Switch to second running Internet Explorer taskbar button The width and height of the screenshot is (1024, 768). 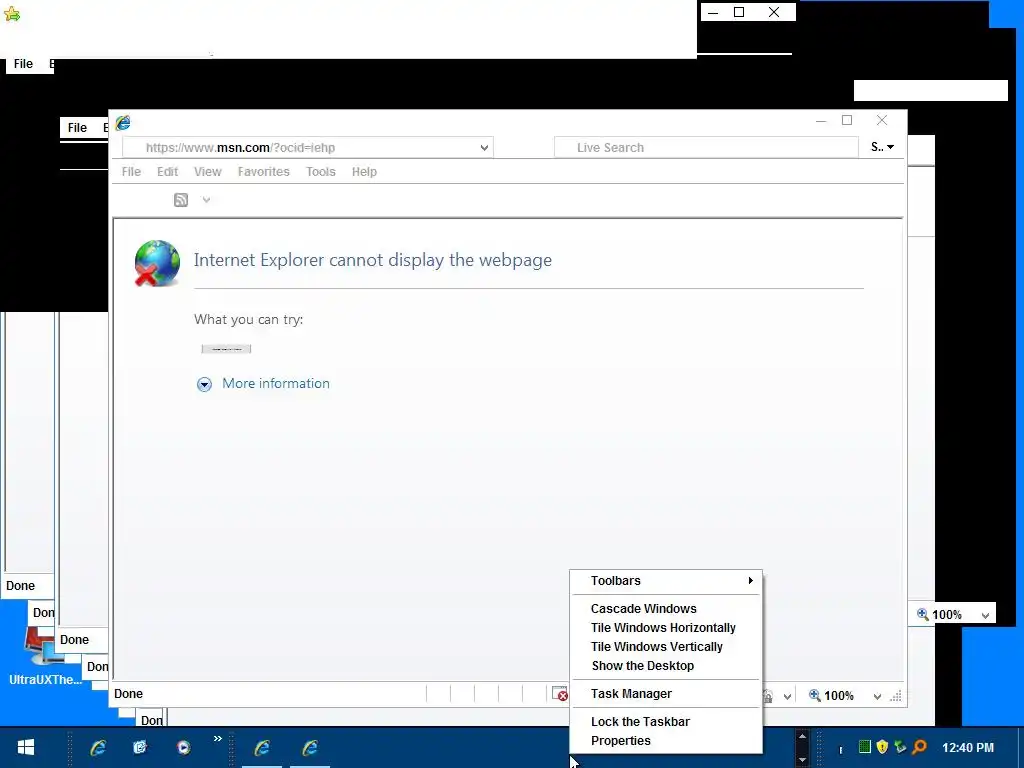[310, 747]
